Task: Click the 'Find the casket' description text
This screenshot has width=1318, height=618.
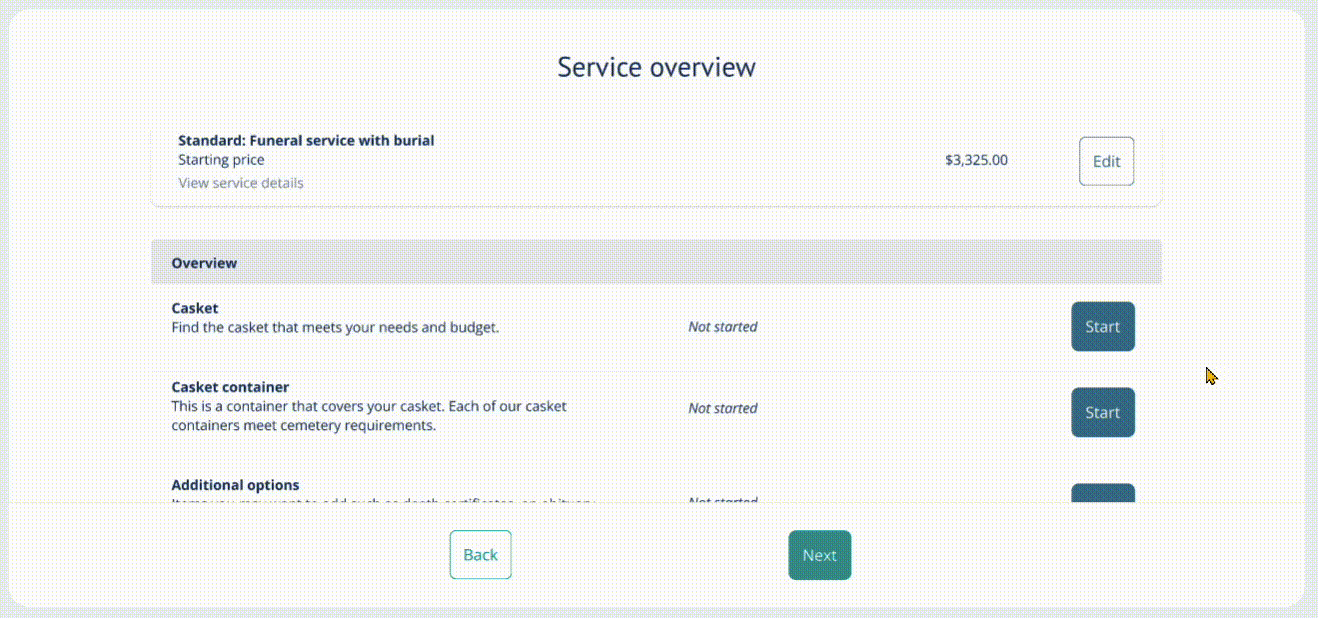Action: click(x=335, y=327)
